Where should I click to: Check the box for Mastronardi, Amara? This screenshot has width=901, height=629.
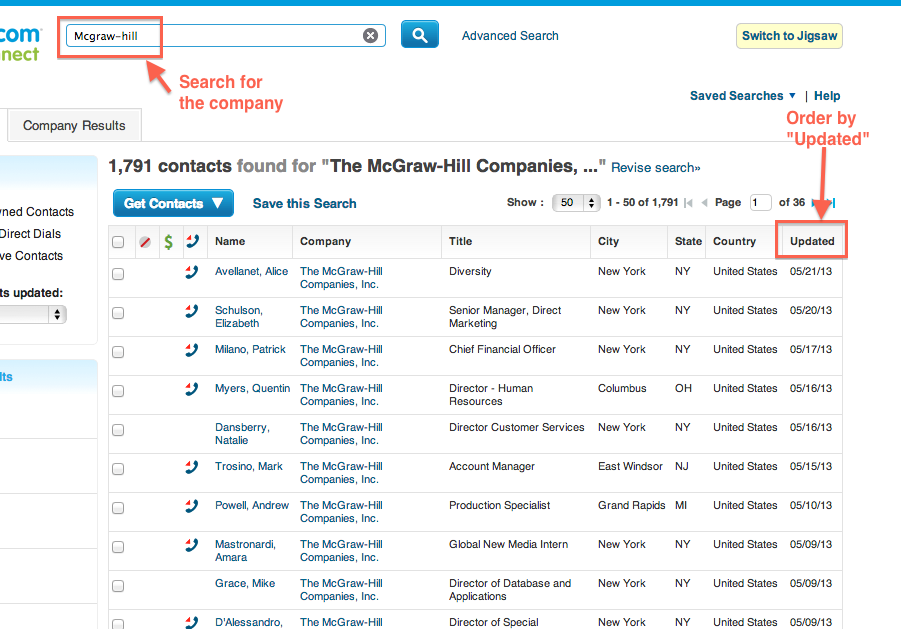(118, 547)
